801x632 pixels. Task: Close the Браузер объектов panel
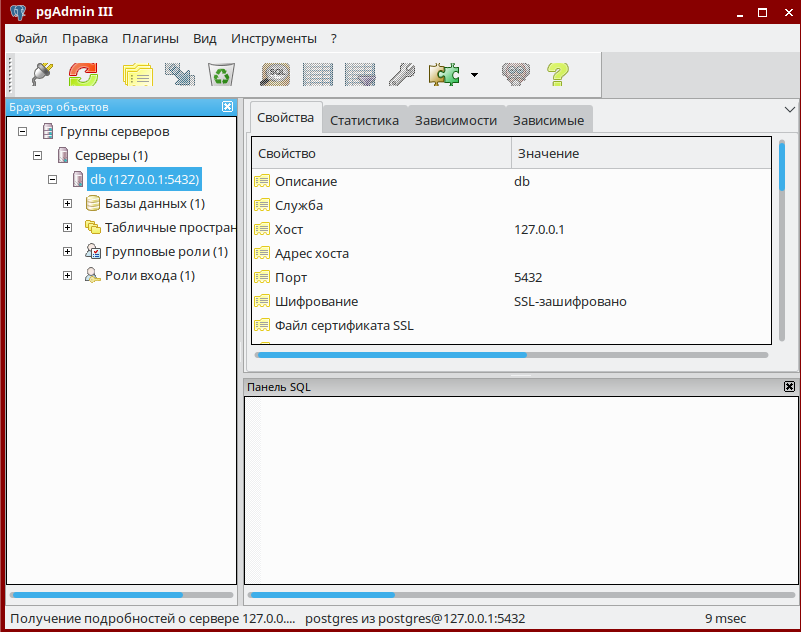coord(227,107)
